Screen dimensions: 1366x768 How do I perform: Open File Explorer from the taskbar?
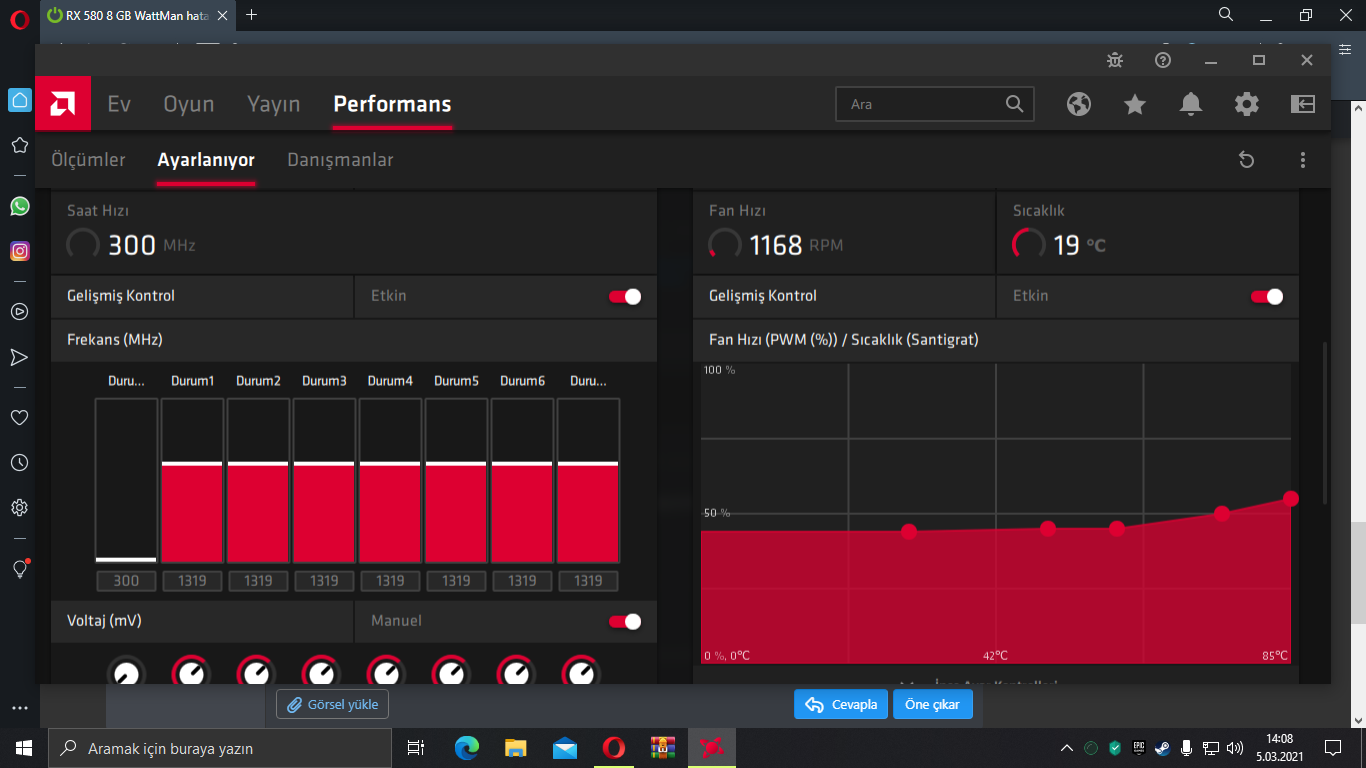tap(515, 748)
